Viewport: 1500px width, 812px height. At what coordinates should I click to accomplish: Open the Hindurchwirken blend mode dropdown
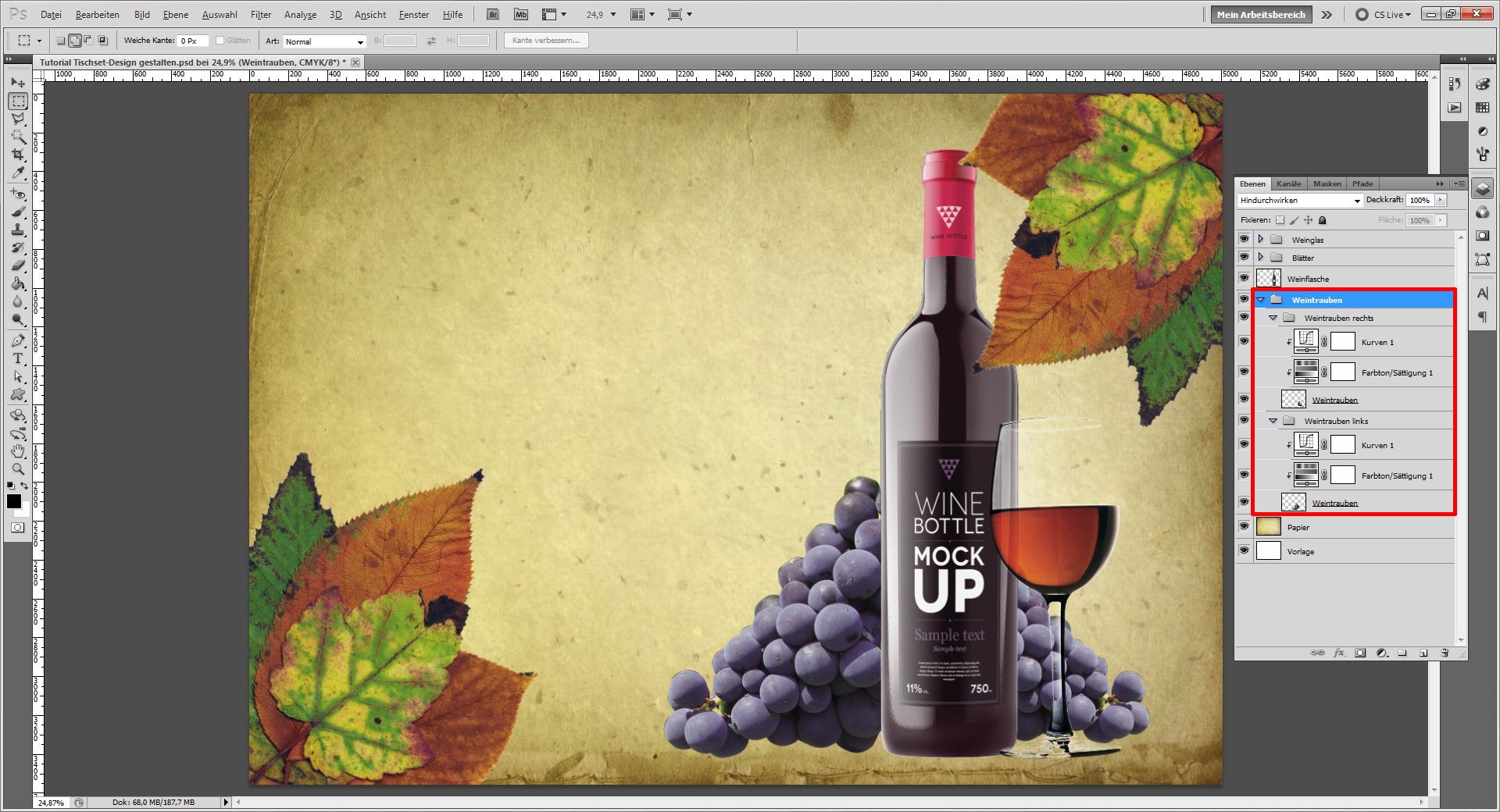(x=1300, y=201)
